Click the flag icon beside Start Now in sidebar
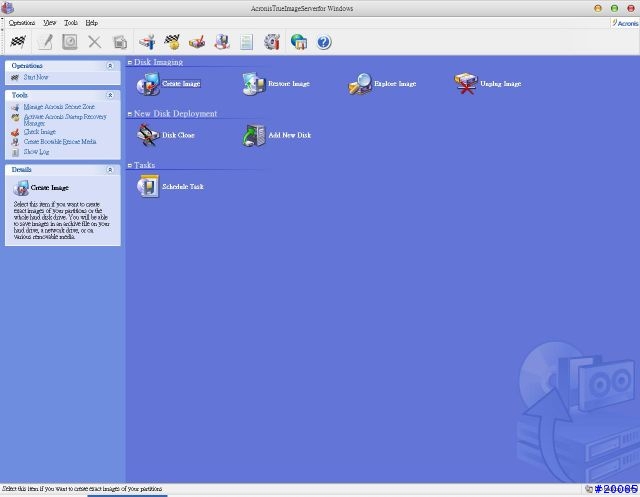The height and width of the screenshot is (497, 640). (15, 77)
